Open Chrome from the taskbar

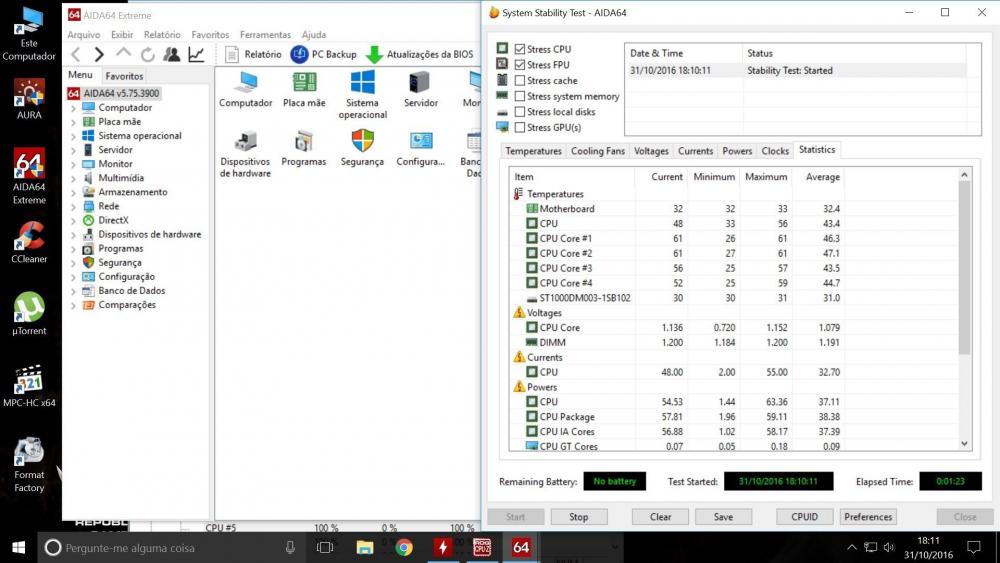pos(404,547)
